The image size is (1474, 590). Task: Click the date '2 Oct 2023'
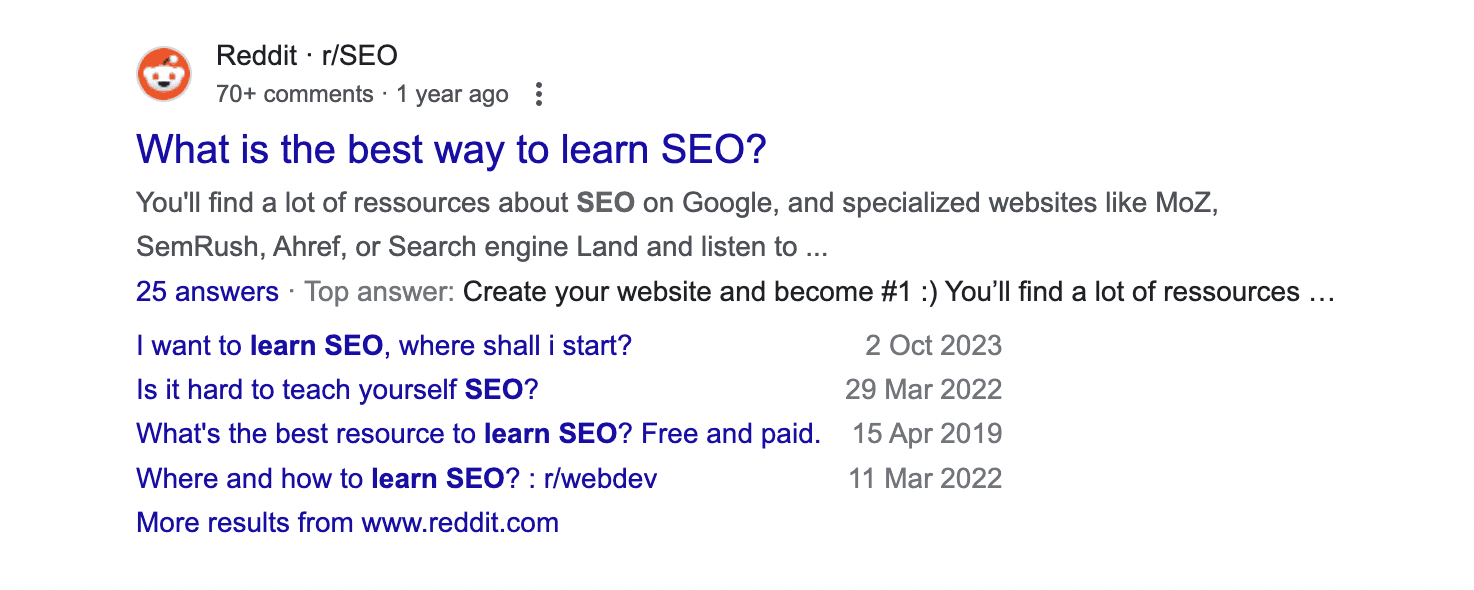(932, 345)
